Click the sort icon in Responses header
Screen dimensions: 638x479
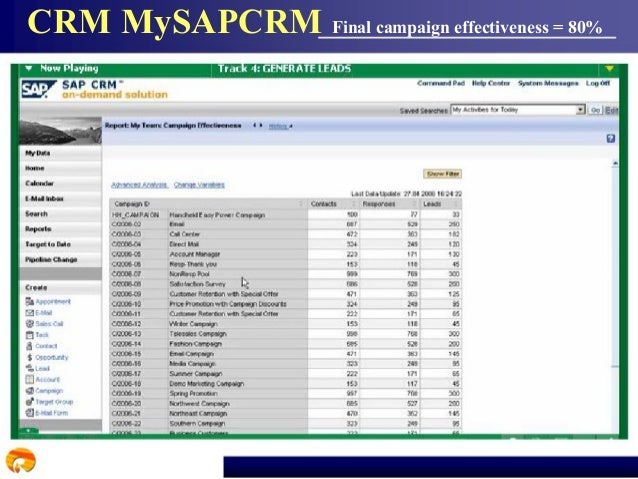pos(414,204)
